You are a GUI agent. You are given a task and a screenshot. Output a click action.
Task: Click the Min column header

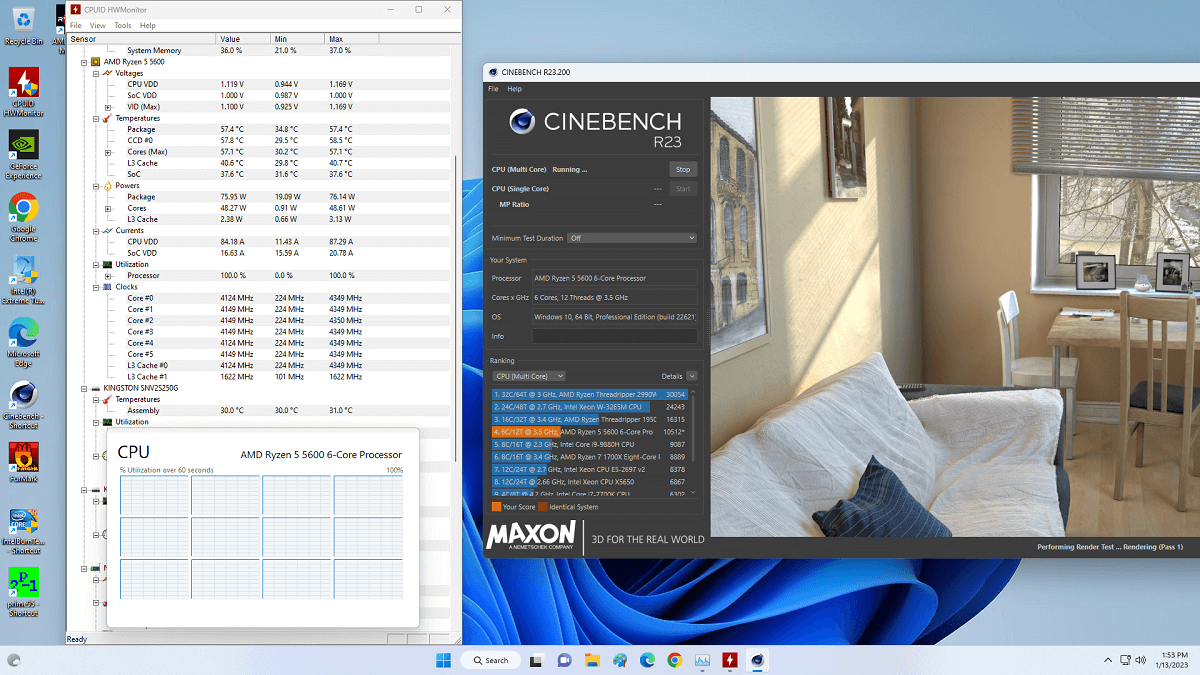[x=298, y=39]
